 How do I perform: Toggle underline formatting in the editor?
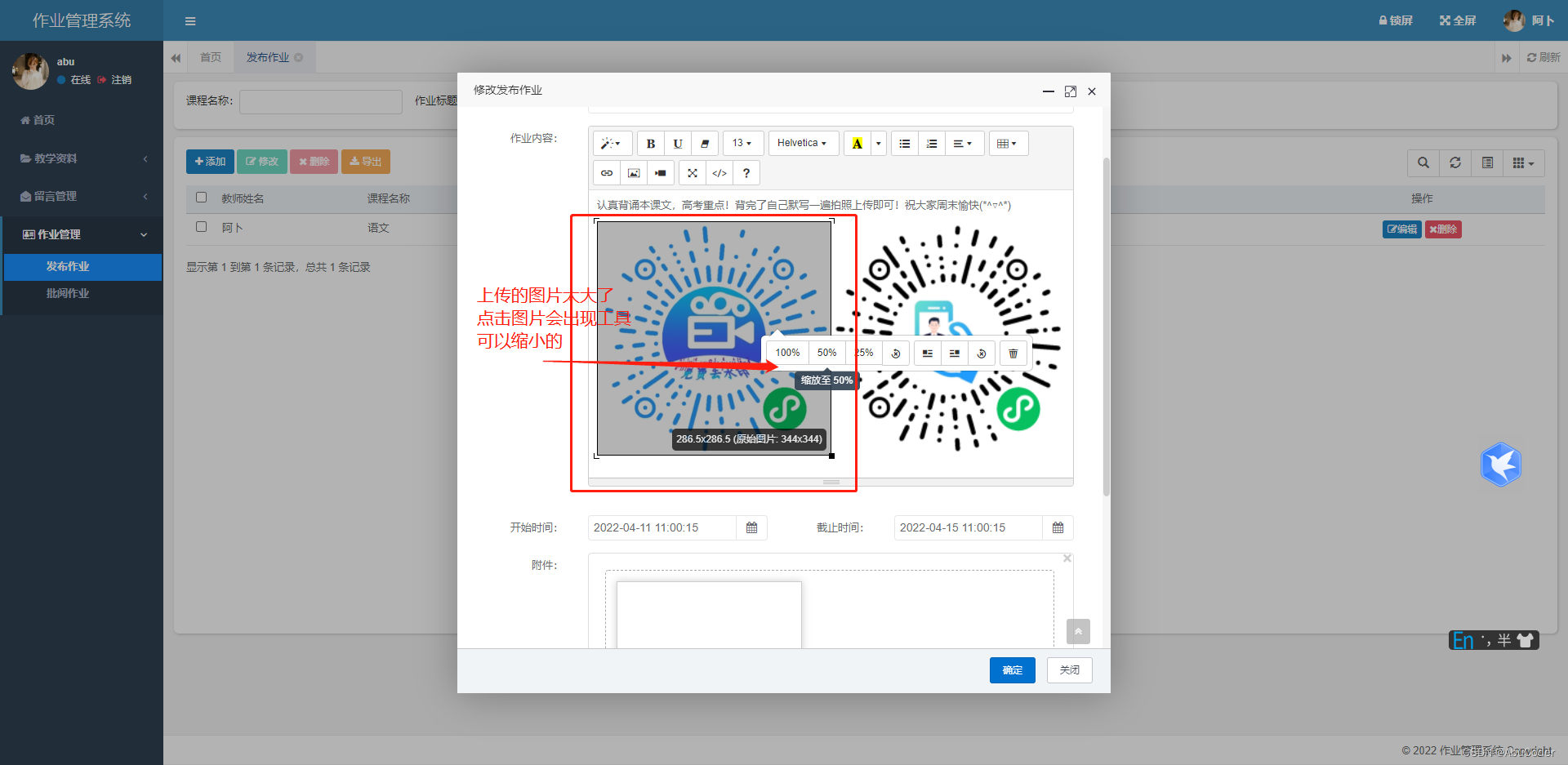pos(678,144)
